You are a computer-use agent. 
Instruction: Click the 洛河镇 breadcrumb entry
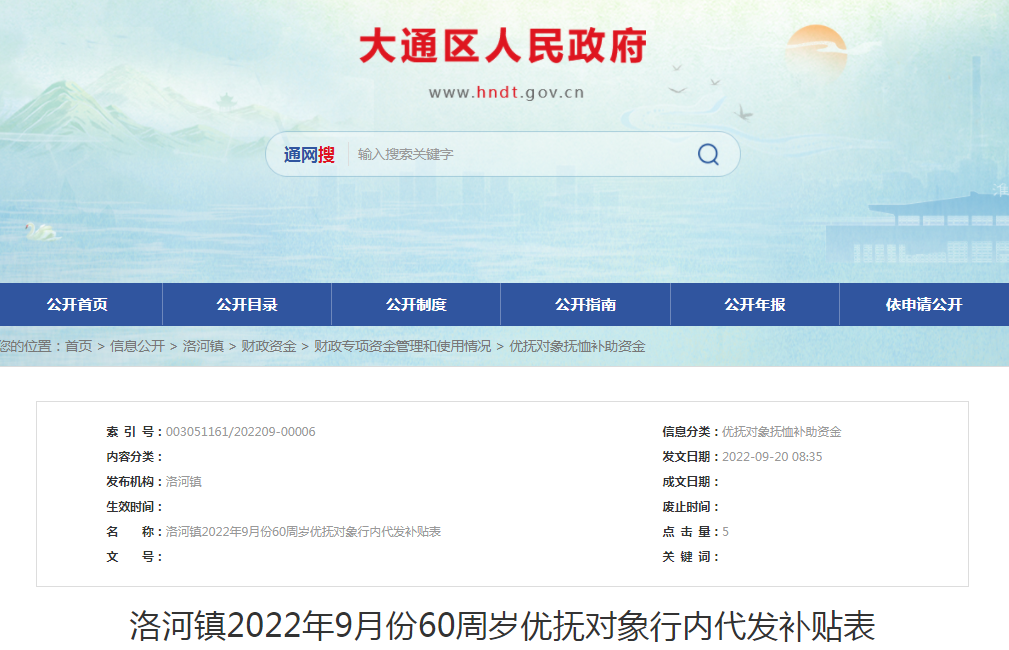click(x=204, y=347)
